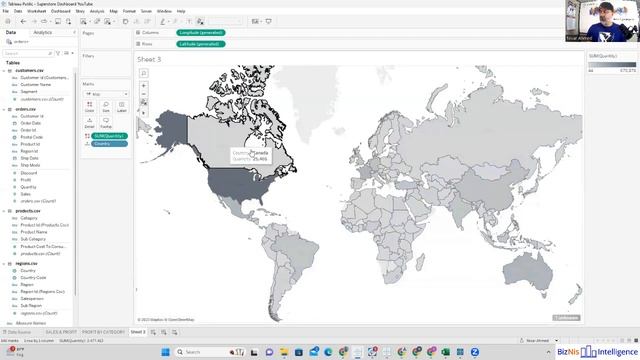This screenshot has height=360, width=640.
Task: Click the Longitude (generated) pill on Columns
Action: coord(201,33)
